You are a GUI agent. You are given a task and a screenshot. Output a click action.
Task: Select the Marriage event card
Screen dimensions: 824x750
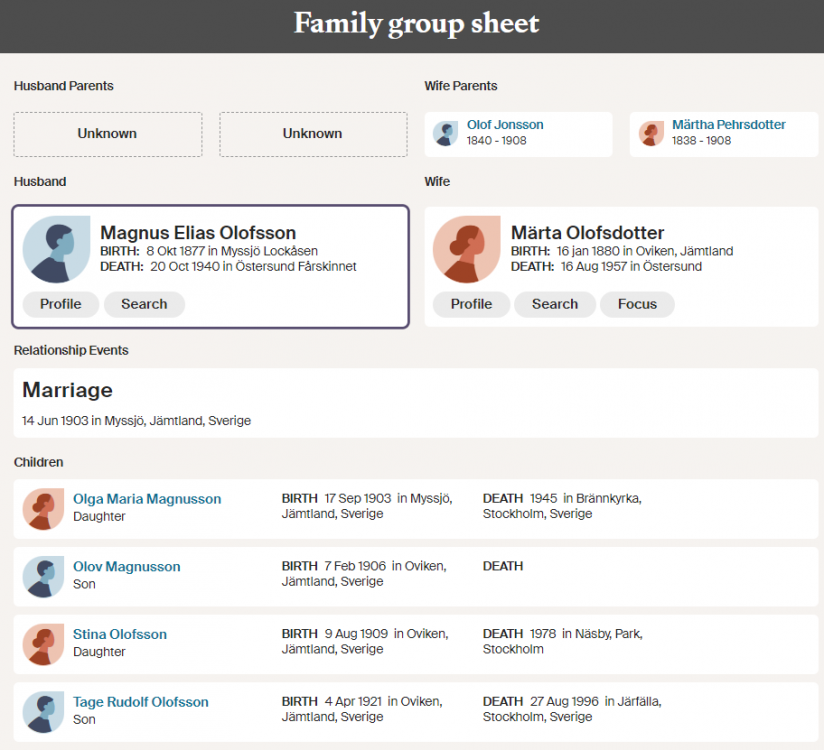coord(416,403)
